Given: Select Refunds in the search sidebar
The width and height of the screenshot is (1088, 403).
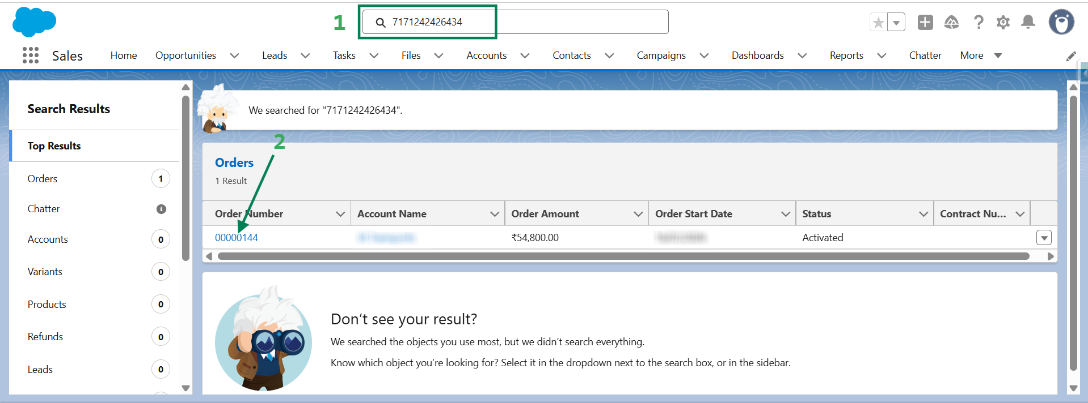Looking at the screenshot, I should point(94,336).
